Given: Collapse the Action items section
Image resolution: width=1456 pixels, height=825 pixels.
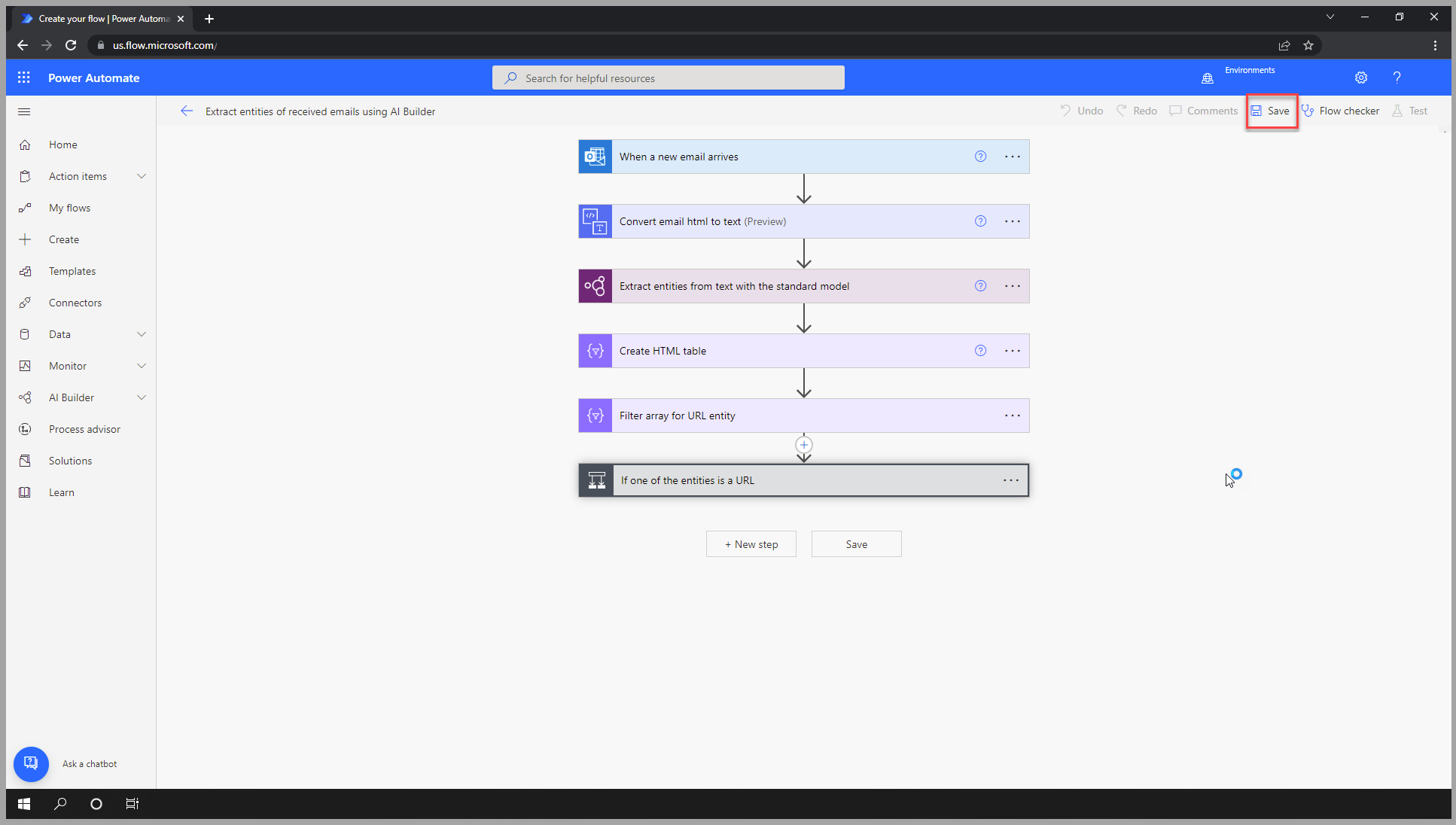Looking at the screenshot, I should coord(142,175).
